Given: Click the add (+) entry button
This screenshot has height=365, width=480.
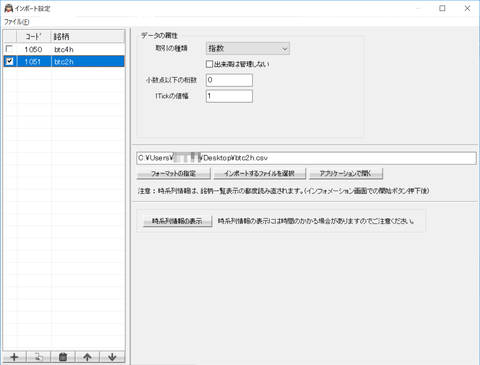Looking at the screenshot, I should tap(14, 357).
